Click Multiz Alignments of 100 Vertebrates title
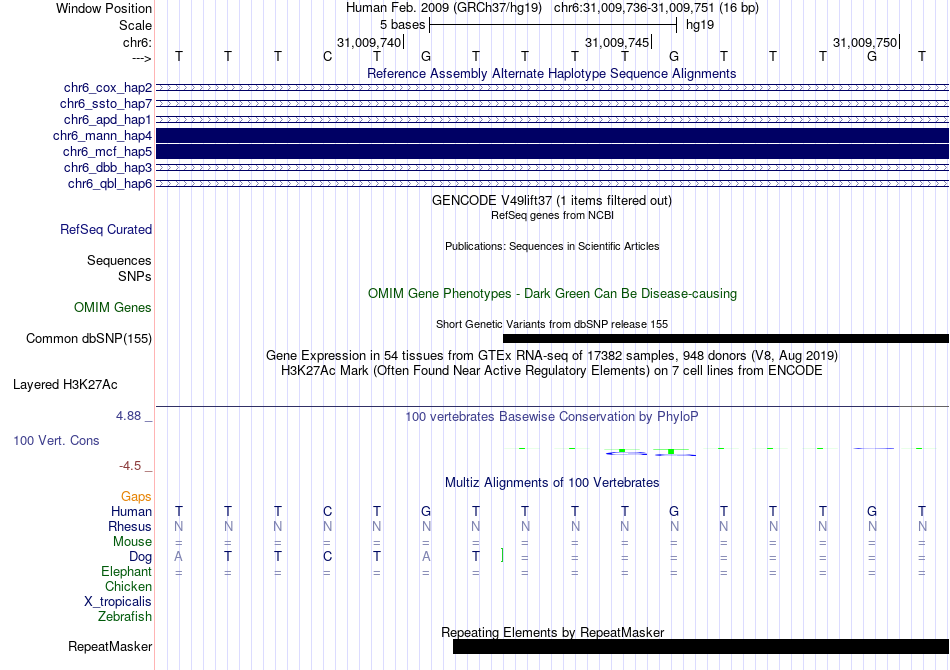Viewport: 950px width, 670px height. pyautogui.click(x=552, y=483)
